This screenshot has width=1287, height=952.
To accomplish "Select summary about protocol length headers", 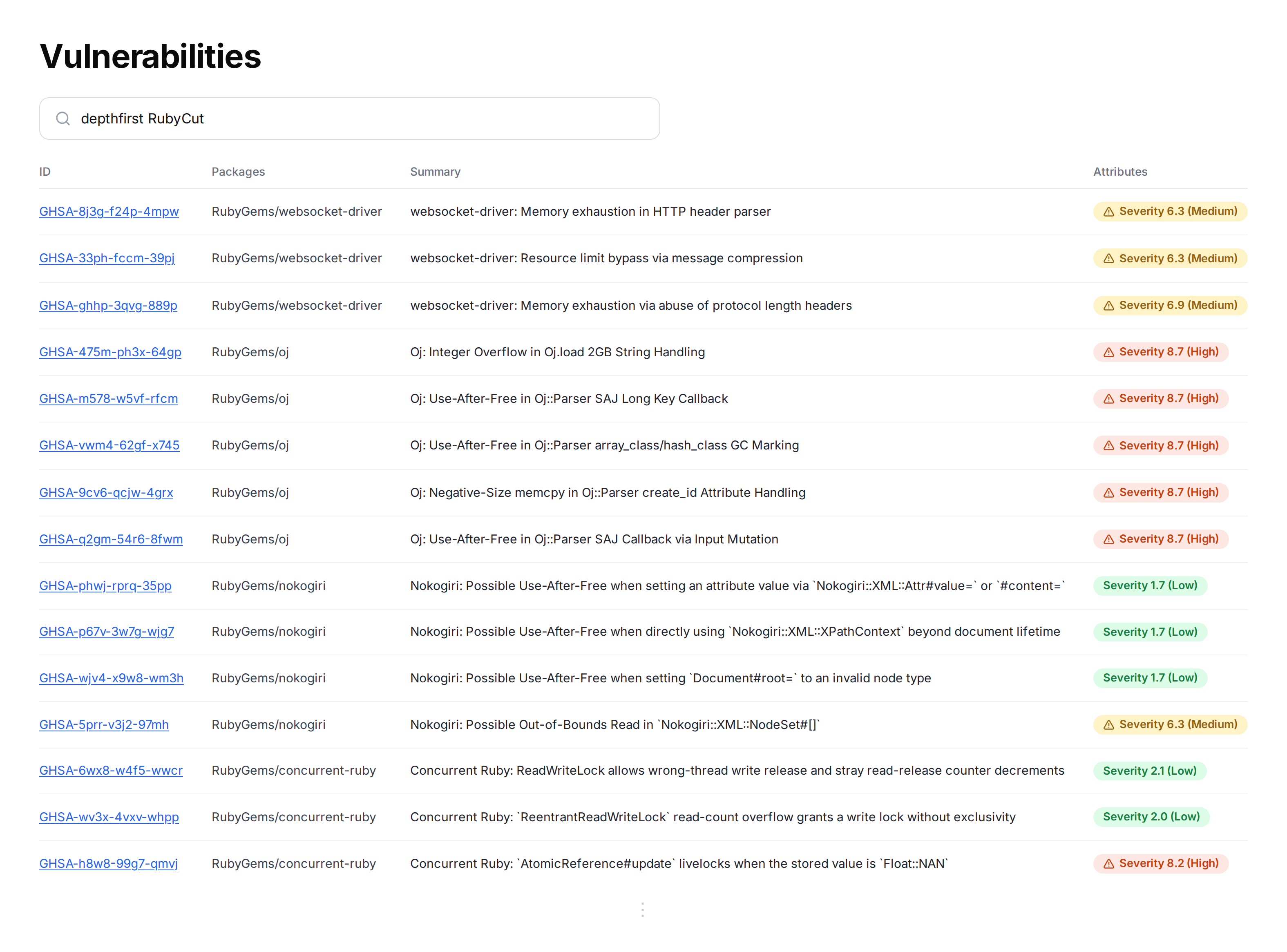I will pyautogui.click(x=631, y=306).
